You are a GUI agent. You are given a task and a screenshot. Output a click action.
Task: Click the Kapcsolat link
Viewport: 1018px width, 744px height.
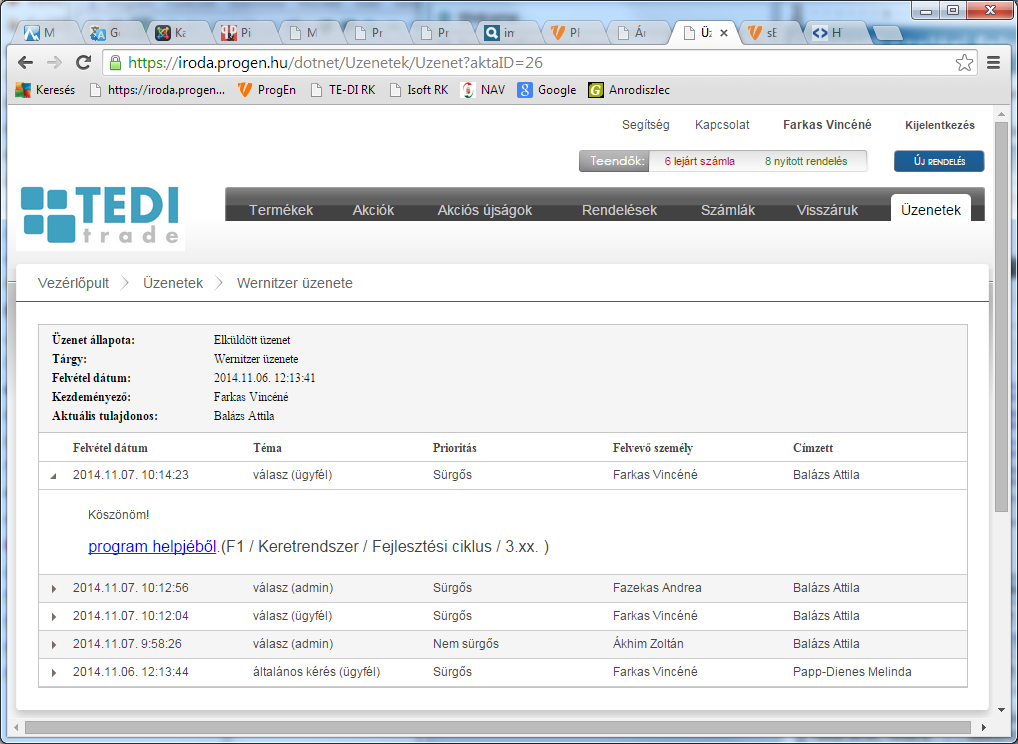coord(722,125)
